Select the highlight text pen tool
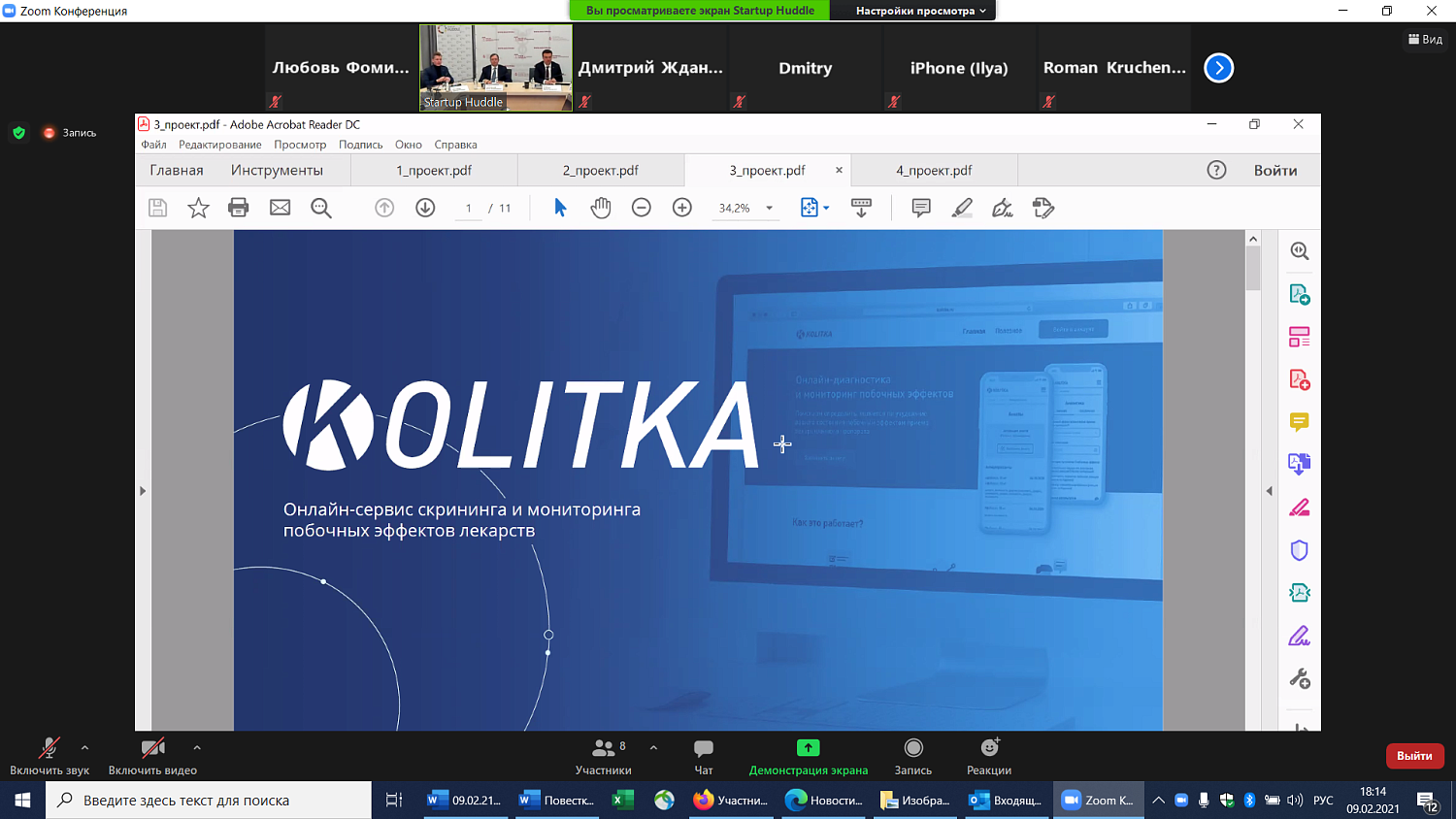The height and width of the screenshot is (819, 1456). point(962,208)
